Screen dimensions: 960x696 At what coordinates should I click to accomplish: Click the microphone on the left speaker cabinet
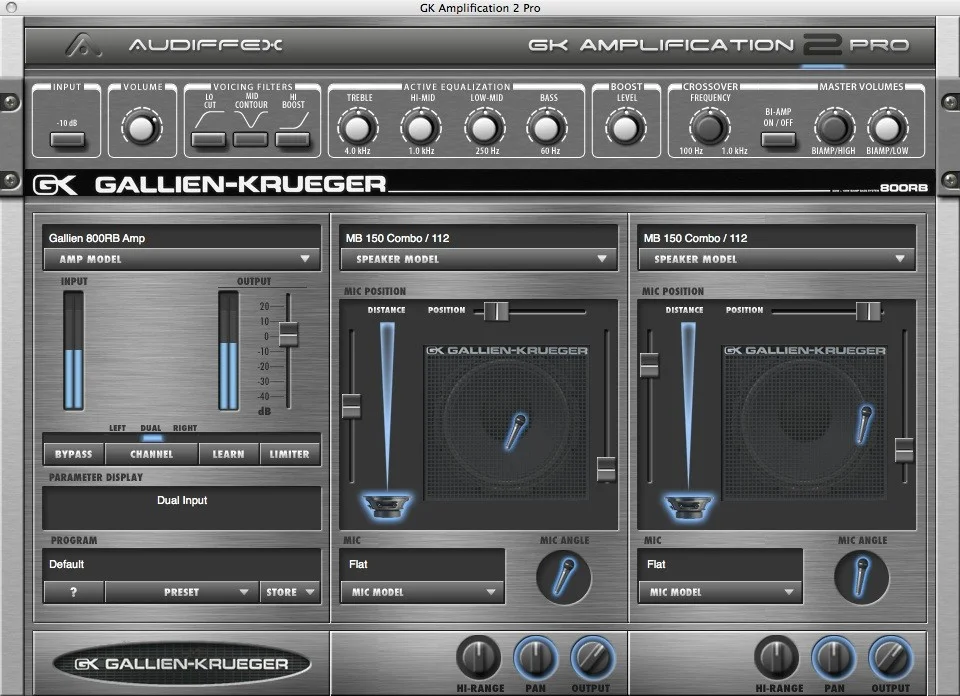pyautogui.click(x=519, y=429)
